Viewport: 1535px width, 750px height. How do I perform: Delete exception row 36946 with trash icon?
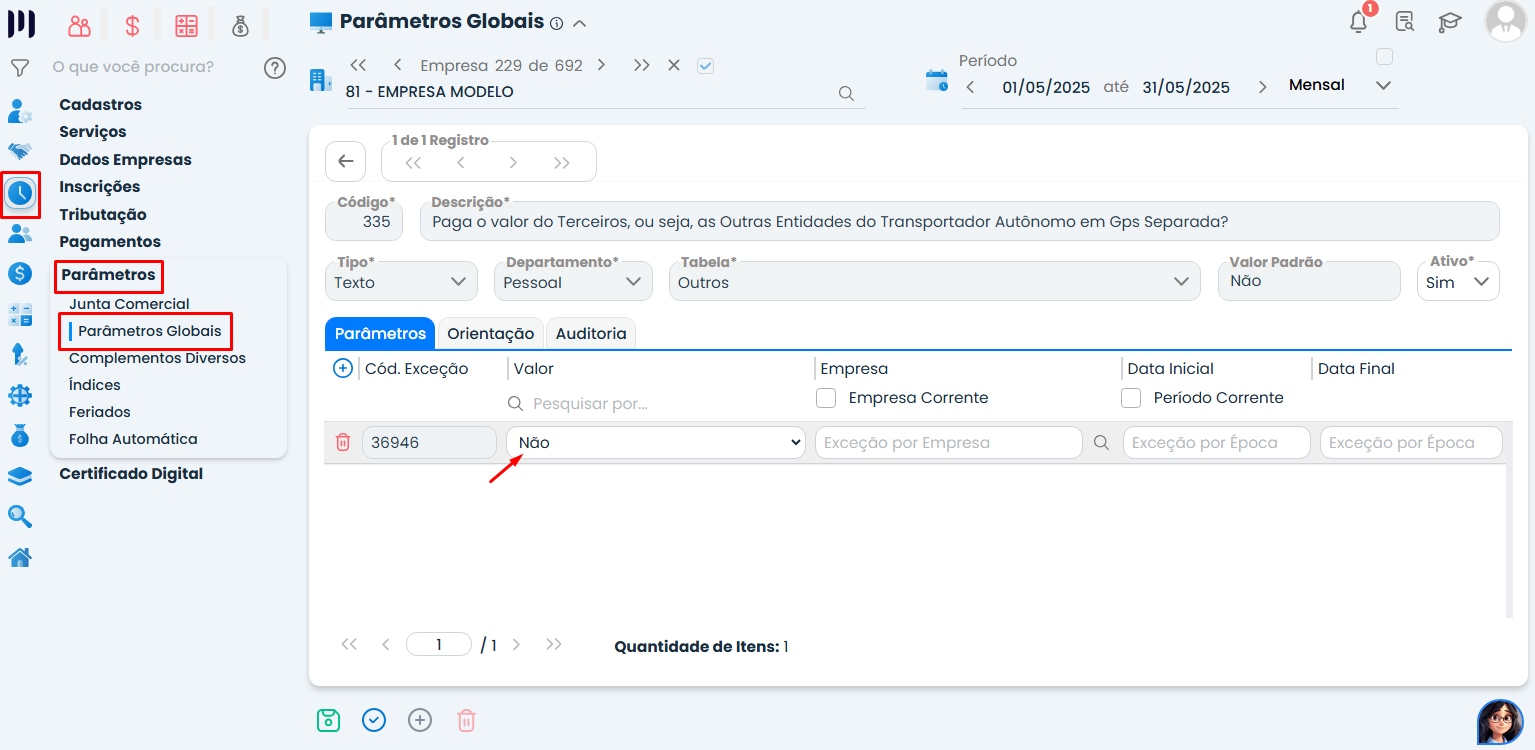(343, 442)
